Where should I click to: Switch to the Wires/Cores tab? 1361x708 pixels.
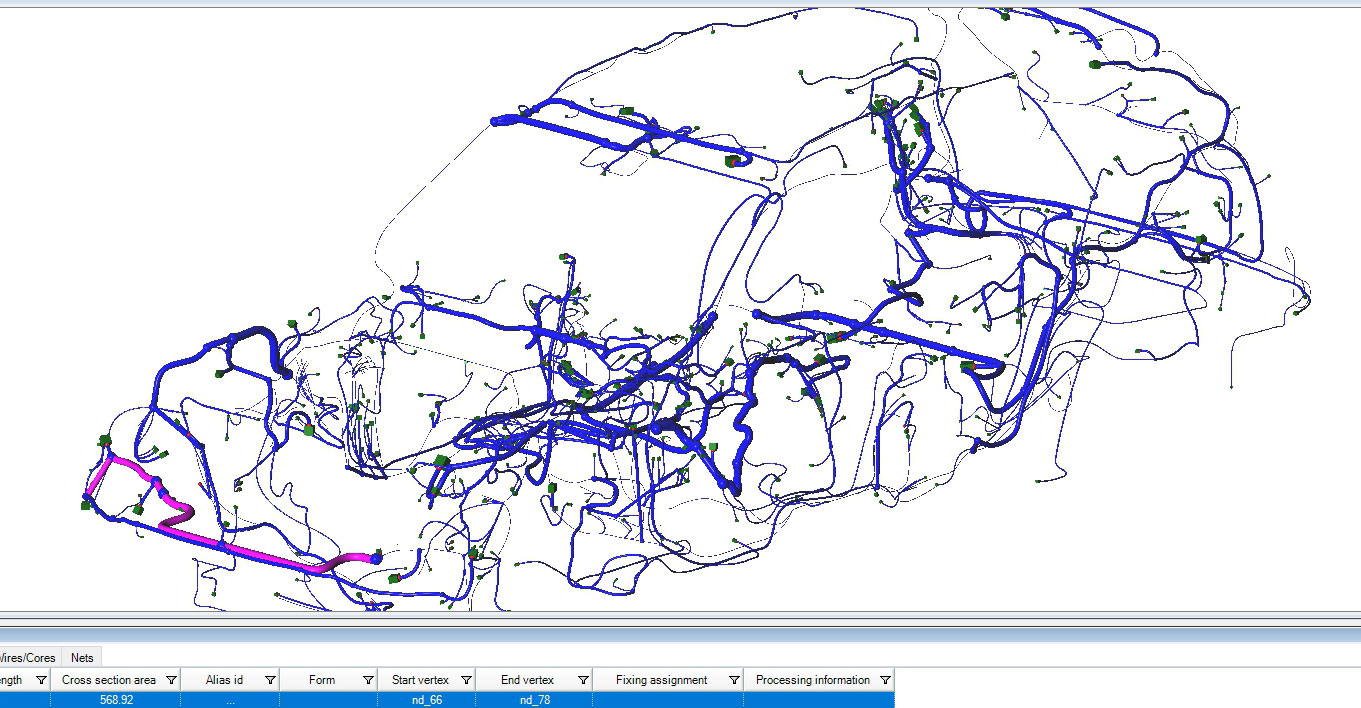pyautogui.click(x=28, y=657)
